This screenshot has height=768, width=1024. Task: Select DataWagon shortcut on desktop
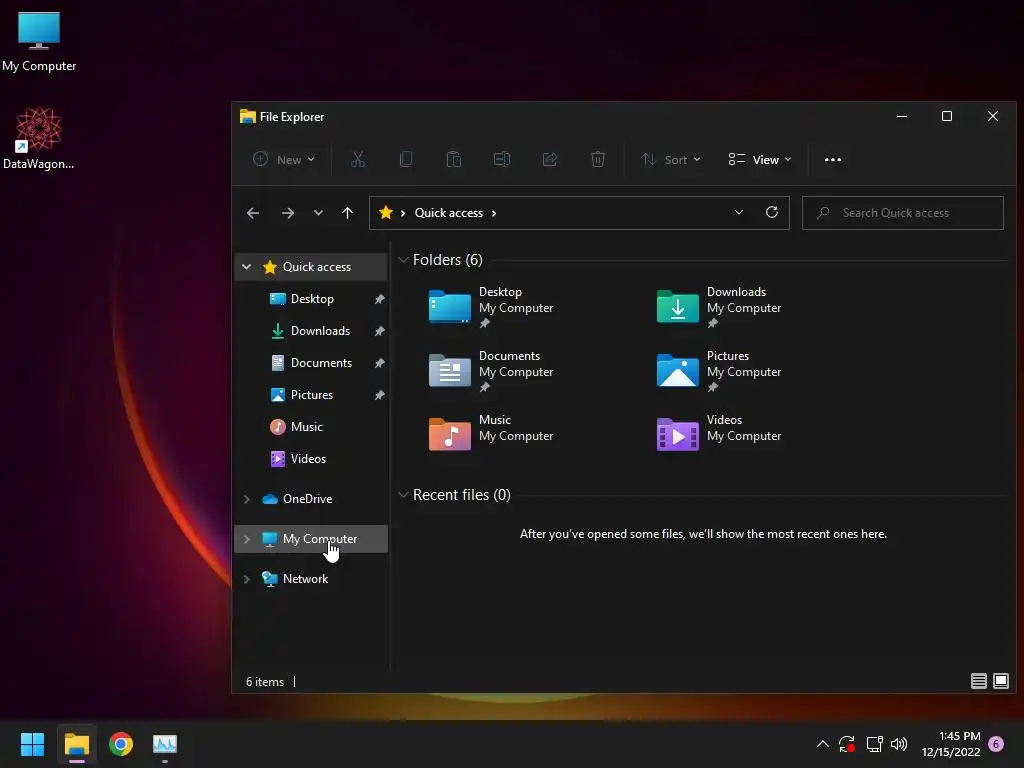click(x=39, y=138)
